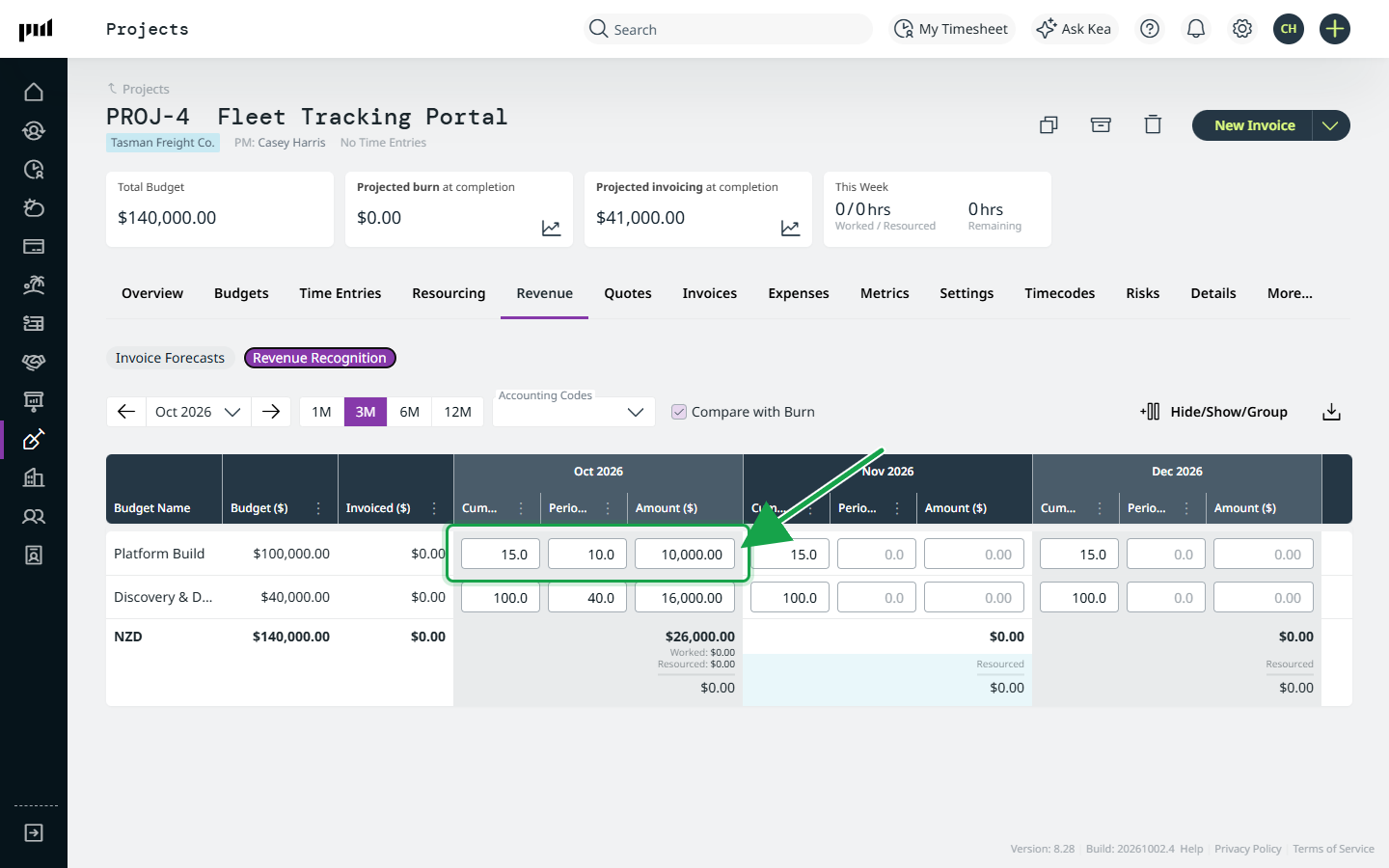Select the 6M range option
Viewport: 1389px width, 868px height.
click(x=410, y=412)
